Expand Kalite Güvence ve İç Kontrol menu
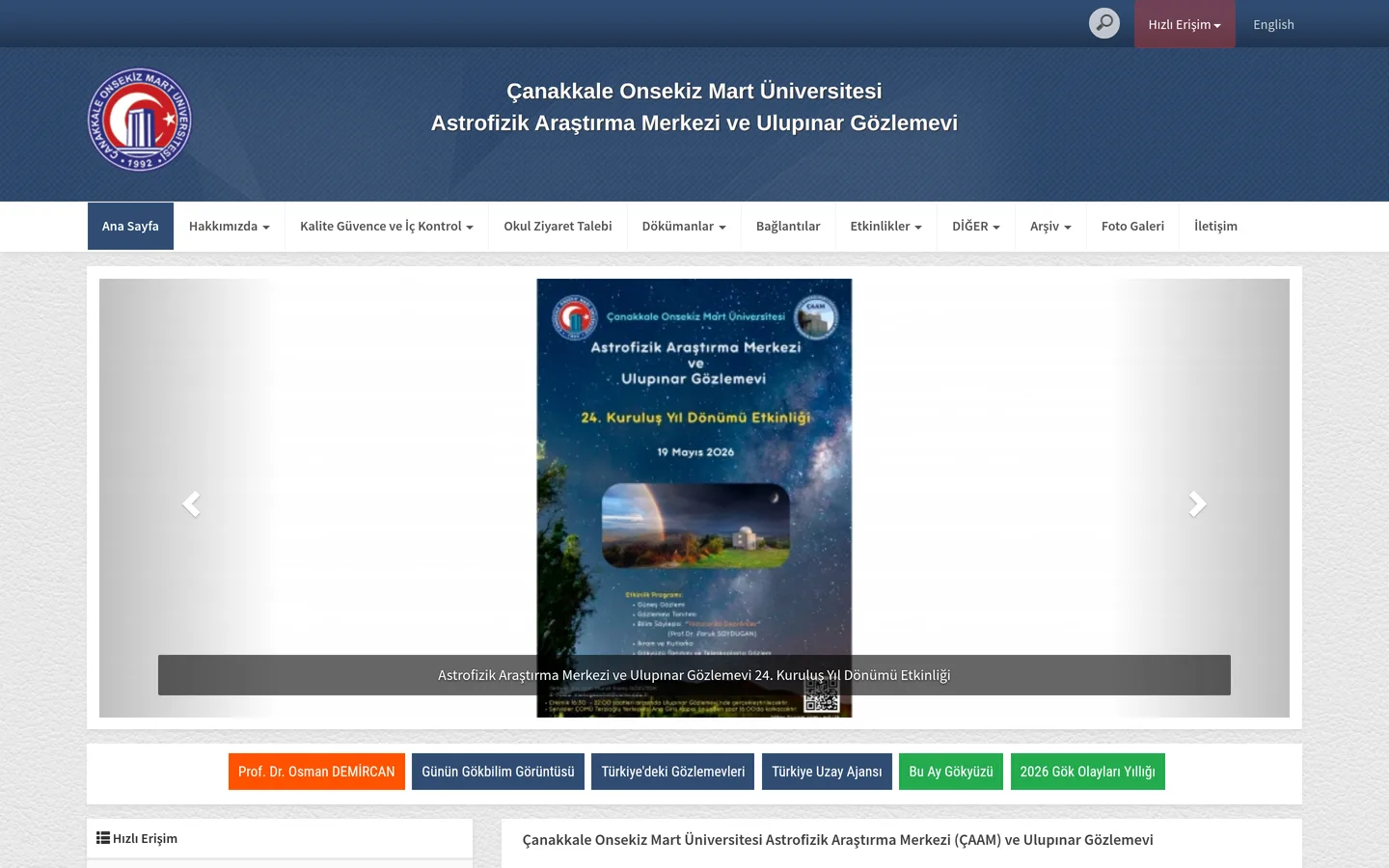The width and height of the screenshot is (1389, 868). [387, 227]
